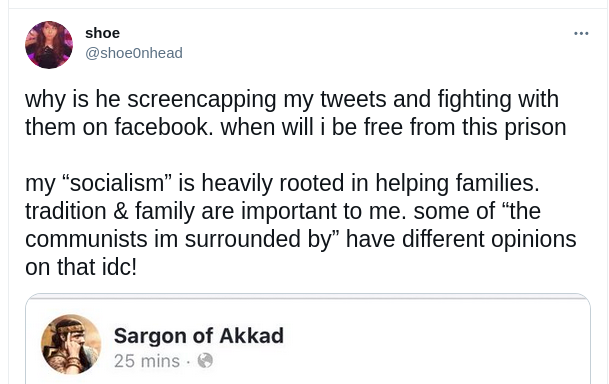Click the globe public-visibility icon
The width and height of the screenshot is (609, 384).
click(205, 361)
